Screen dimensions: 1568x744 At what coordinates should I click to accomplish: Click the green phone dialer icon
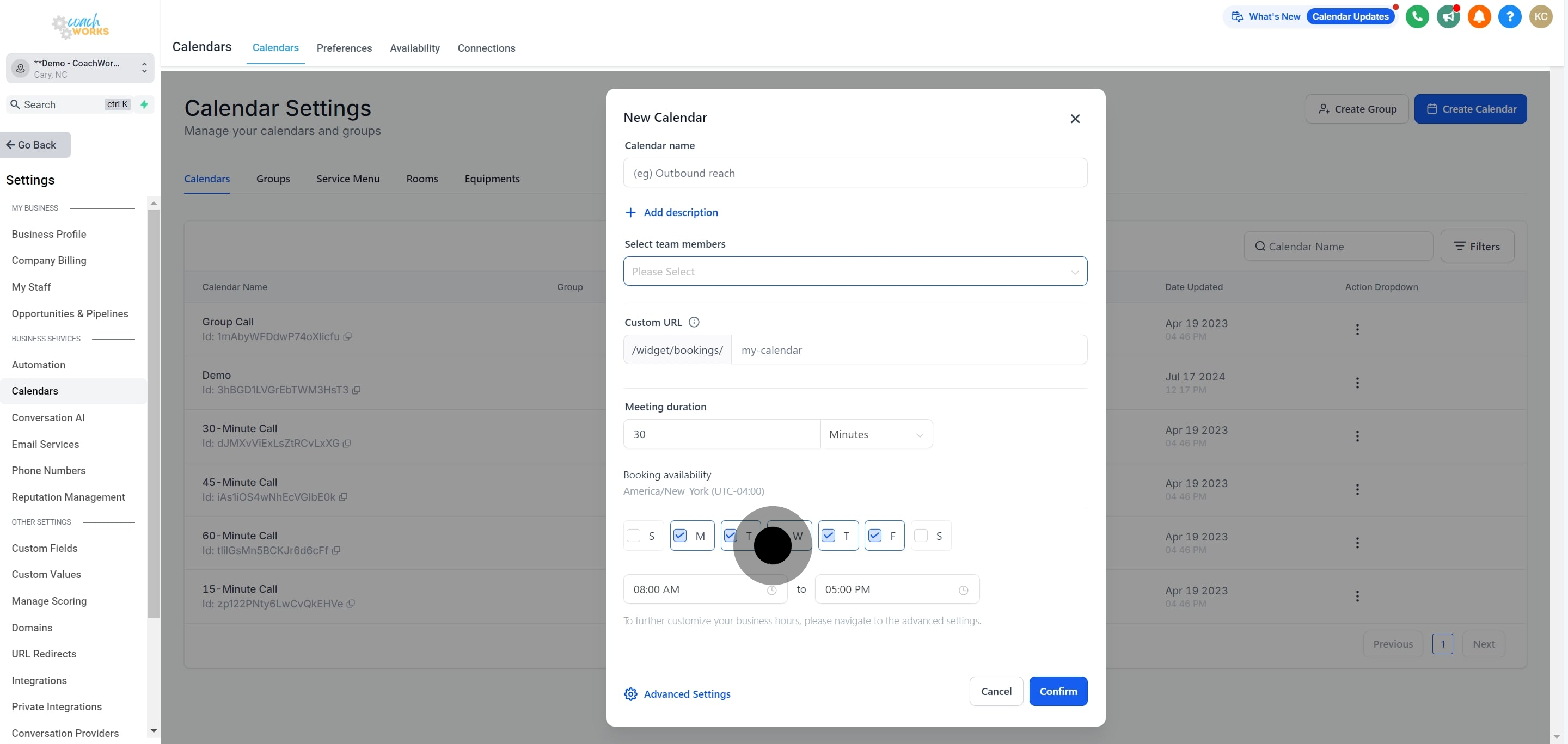(x=1417, y=16)
